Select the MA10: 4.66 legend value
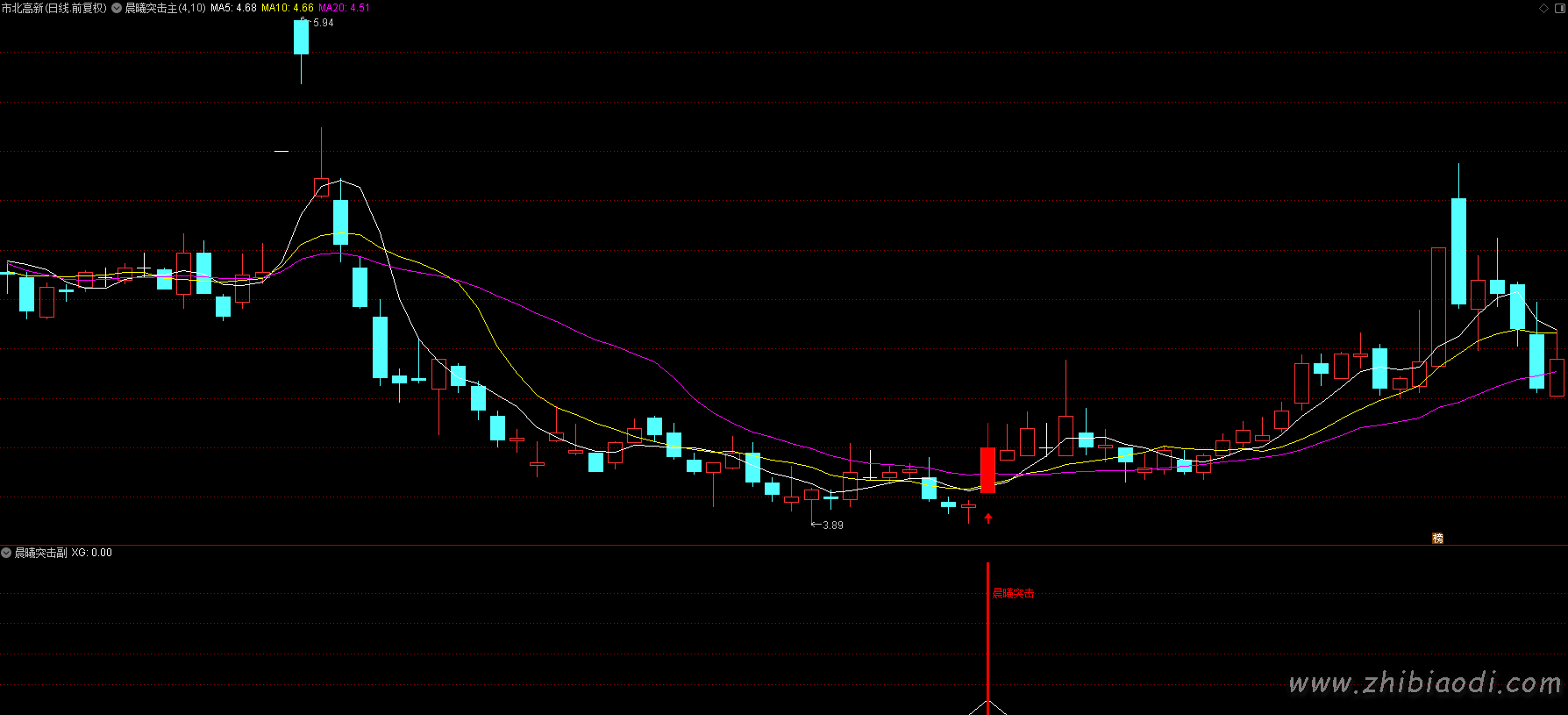The image size is (1568, 715). [x=288, y=8]
